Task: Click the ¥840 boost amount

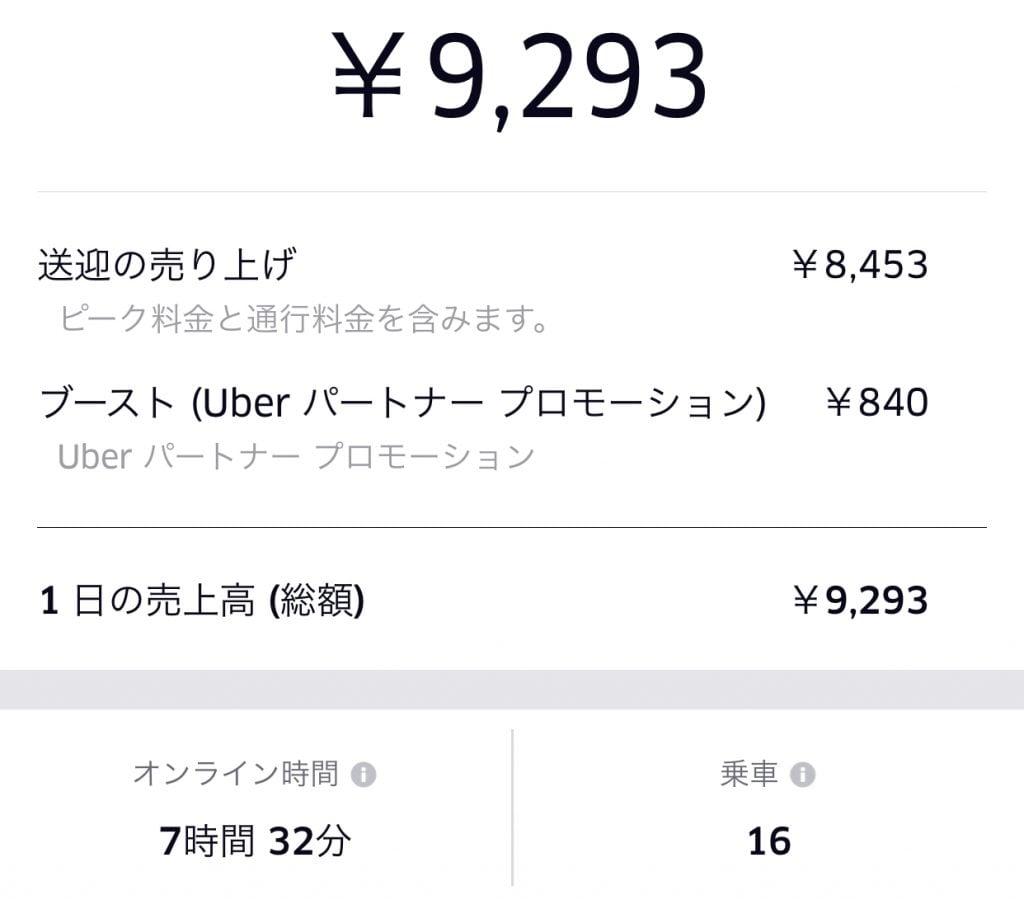Action: 877,403
